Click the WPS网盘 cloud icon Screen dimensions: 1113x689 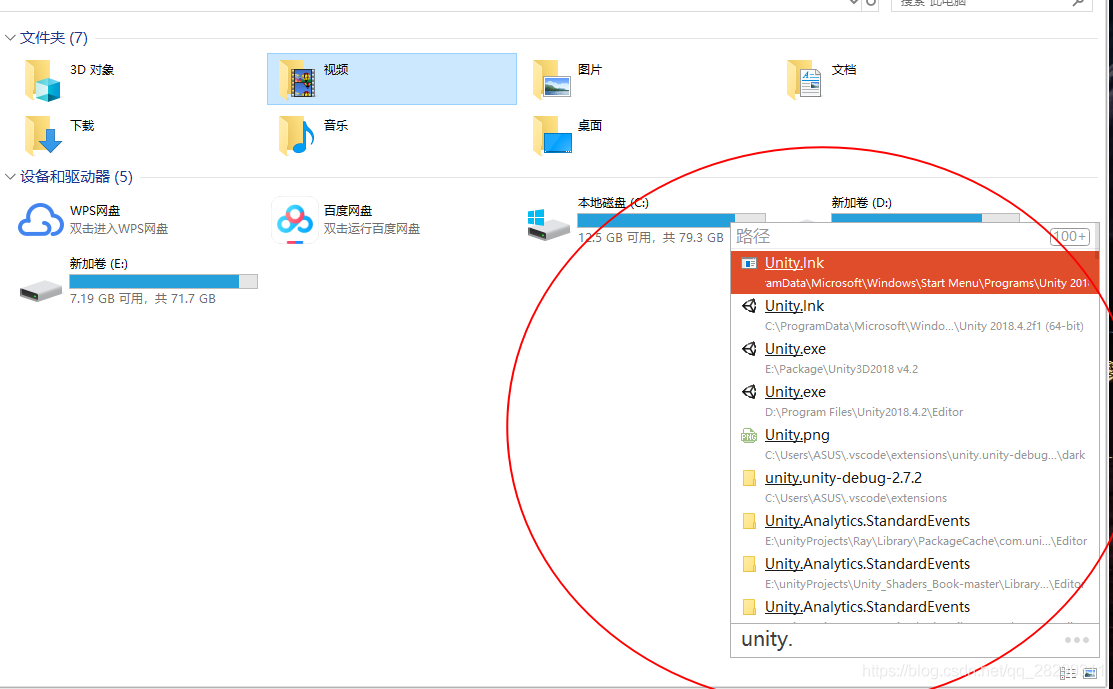coord(40,220)
